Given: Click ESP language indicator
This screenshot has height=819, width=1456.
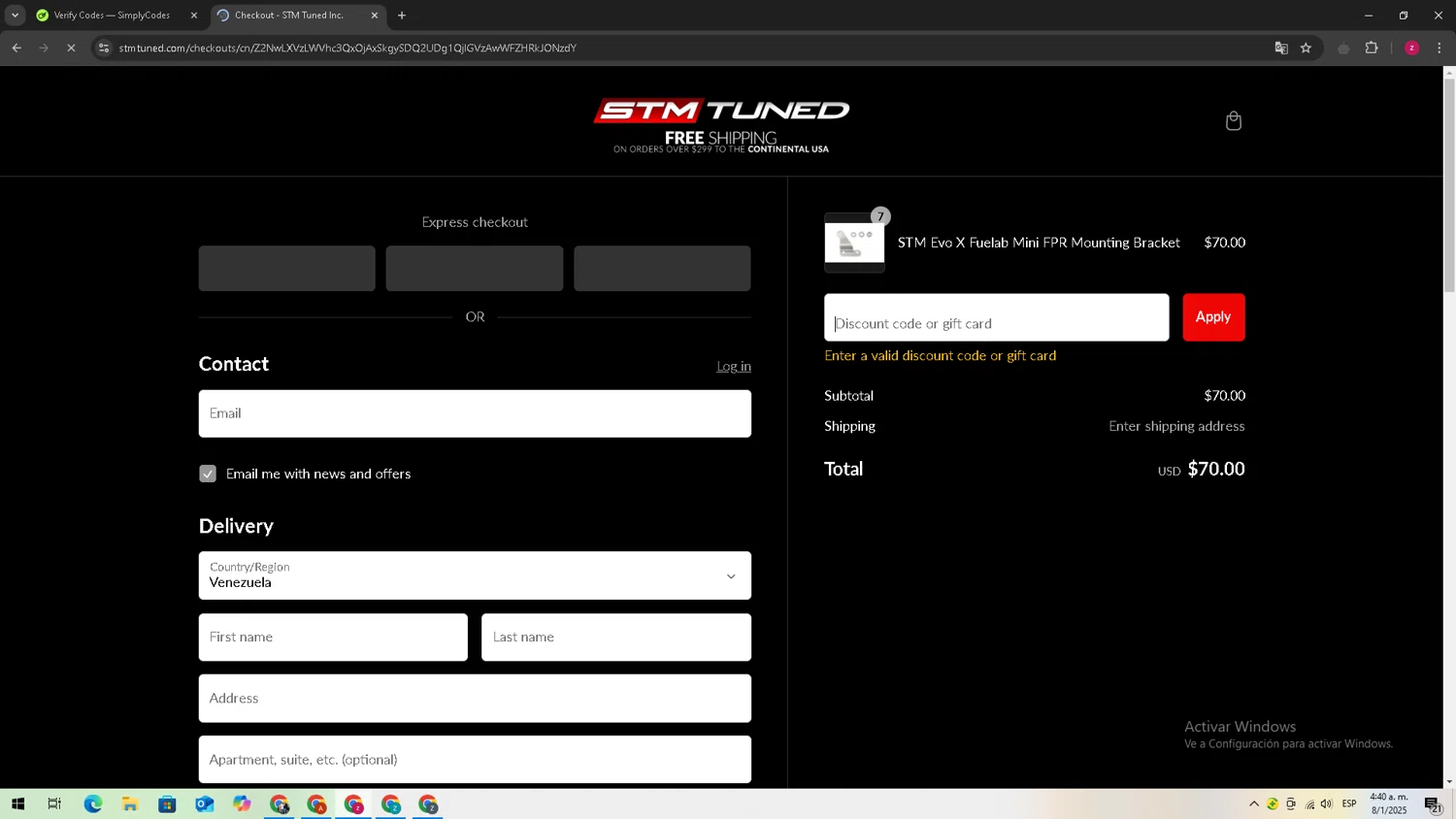Looking at the screenshot, I should (x=1349, y=803).
